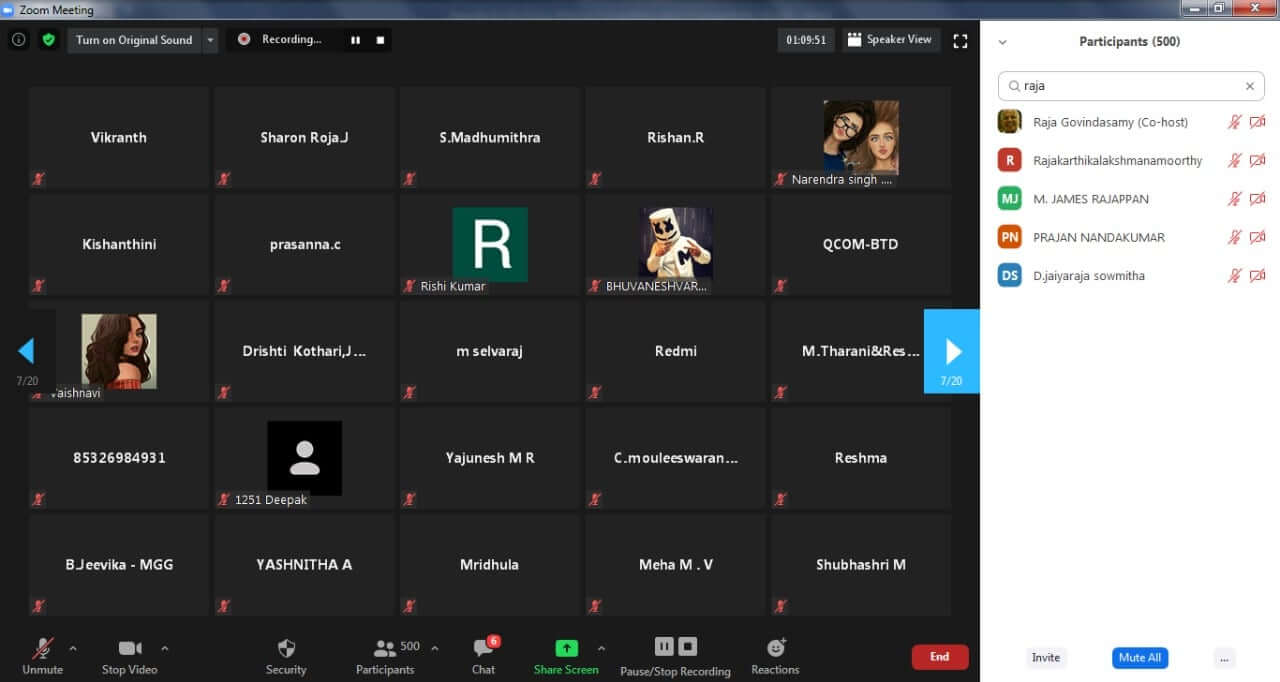Expand the Original Sound dropdown arrow
Screen dimensions: 1280x682
tap(210, 40)
